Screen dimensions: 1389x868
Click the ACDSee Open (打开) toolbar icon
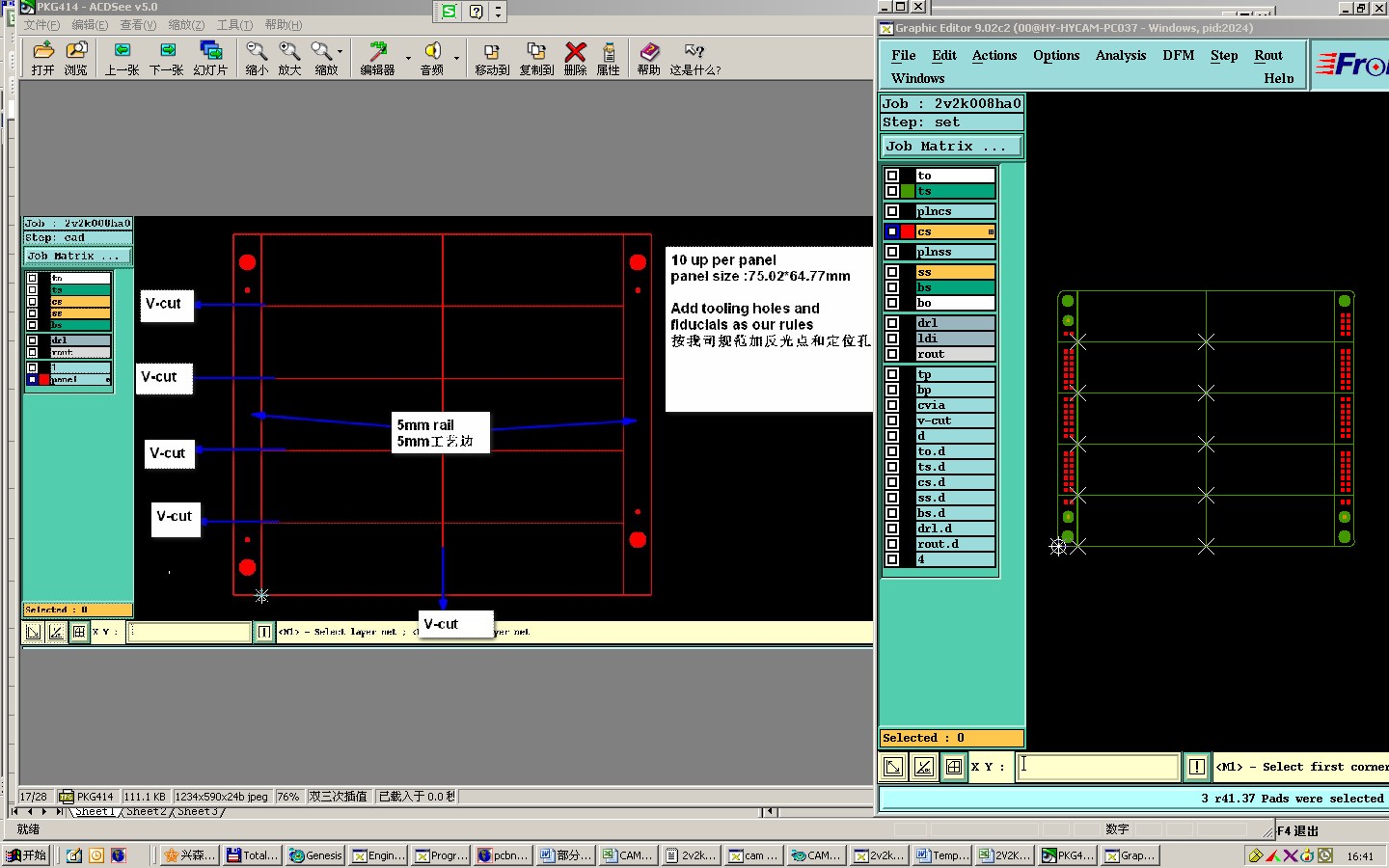43,58
